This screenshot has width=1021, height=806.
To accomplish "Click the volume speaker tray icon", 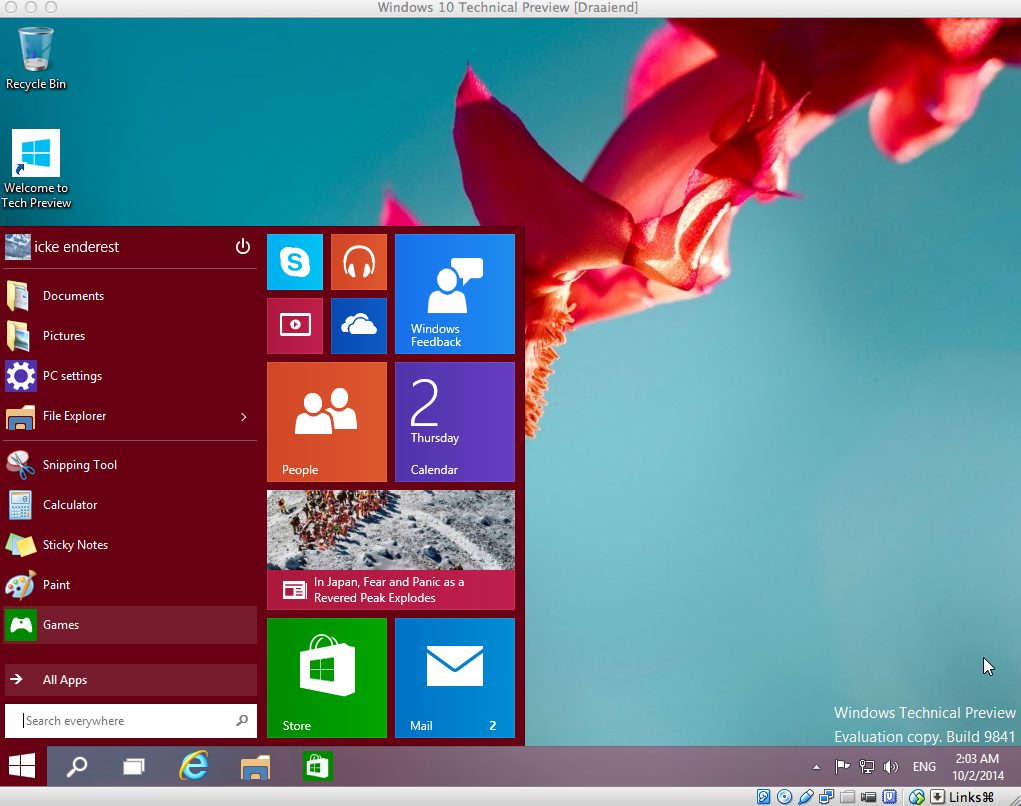I will 891,767.
